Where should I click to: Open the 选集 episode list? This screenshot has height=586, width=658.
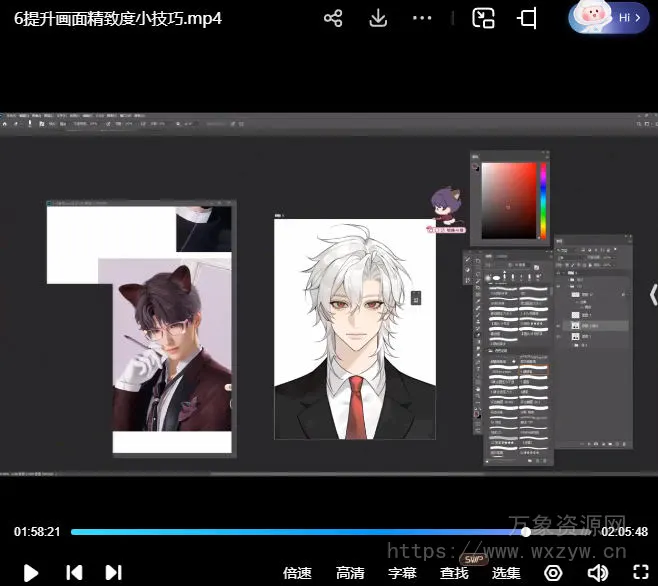coord(506,573)
